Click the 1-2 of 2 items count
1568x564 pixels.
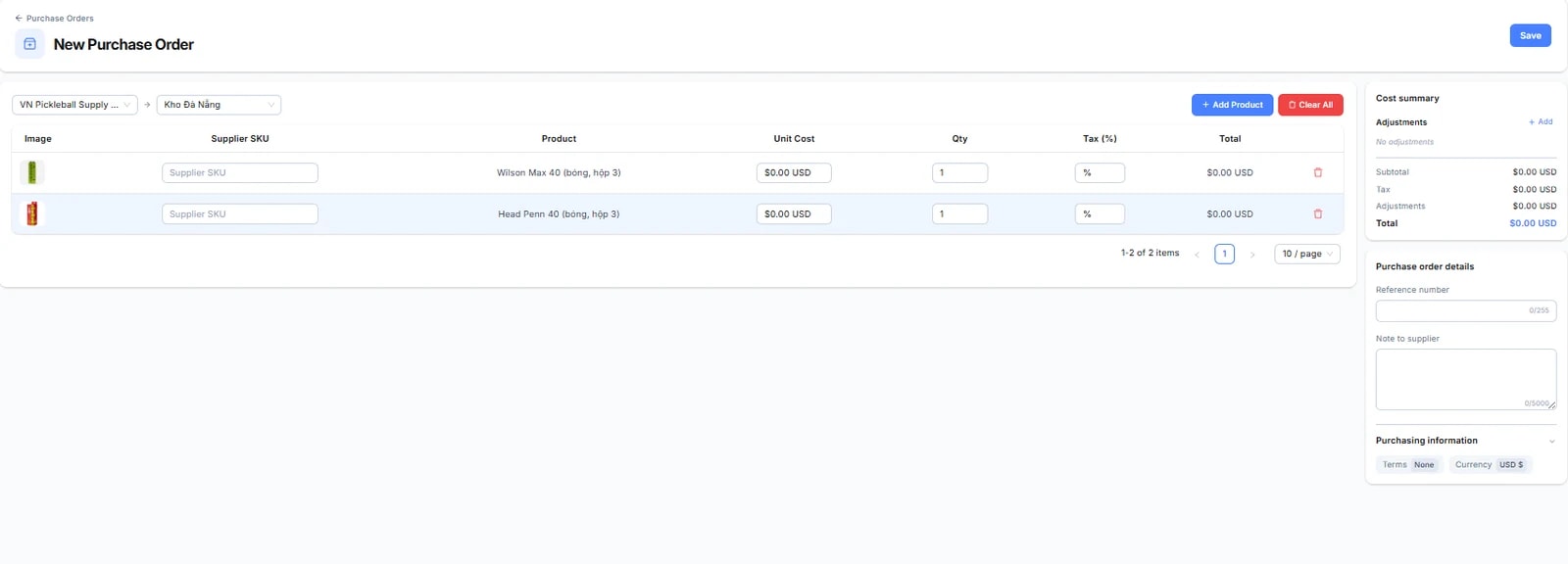tap(1150, 254)
